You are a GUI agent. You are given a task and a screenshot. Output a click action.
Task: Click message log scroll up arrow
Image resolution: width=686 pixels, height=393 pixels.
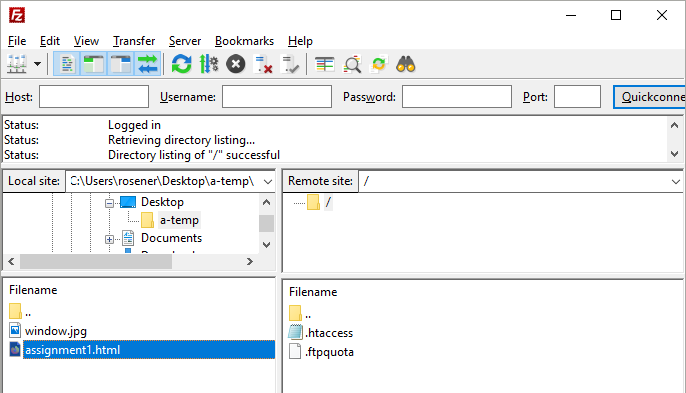tap(674, 126)
